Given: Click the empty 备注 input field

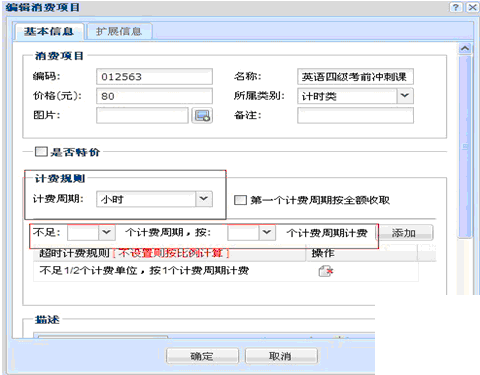Looking at the screenshot, I should click(355, 115).
